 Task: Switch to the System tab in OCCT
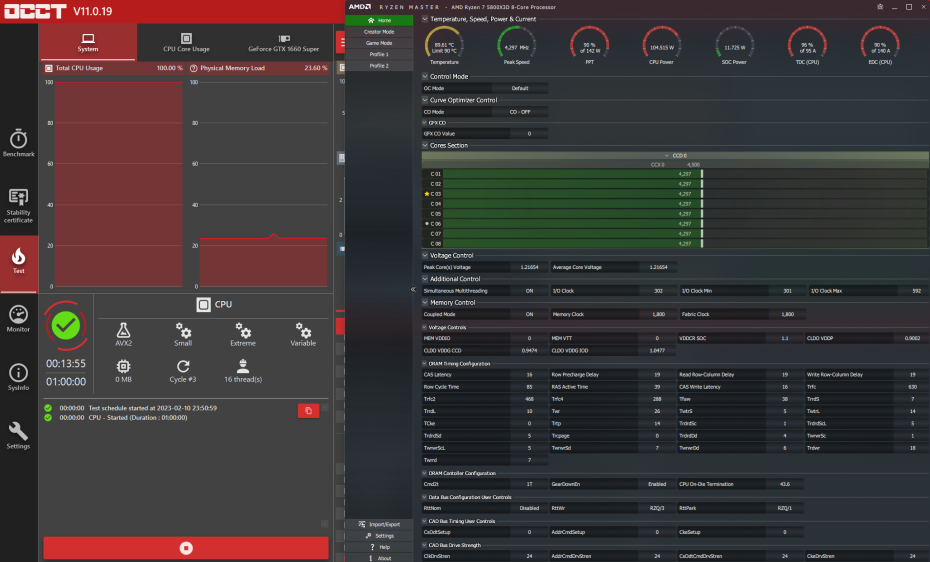(x=88, y=43)
